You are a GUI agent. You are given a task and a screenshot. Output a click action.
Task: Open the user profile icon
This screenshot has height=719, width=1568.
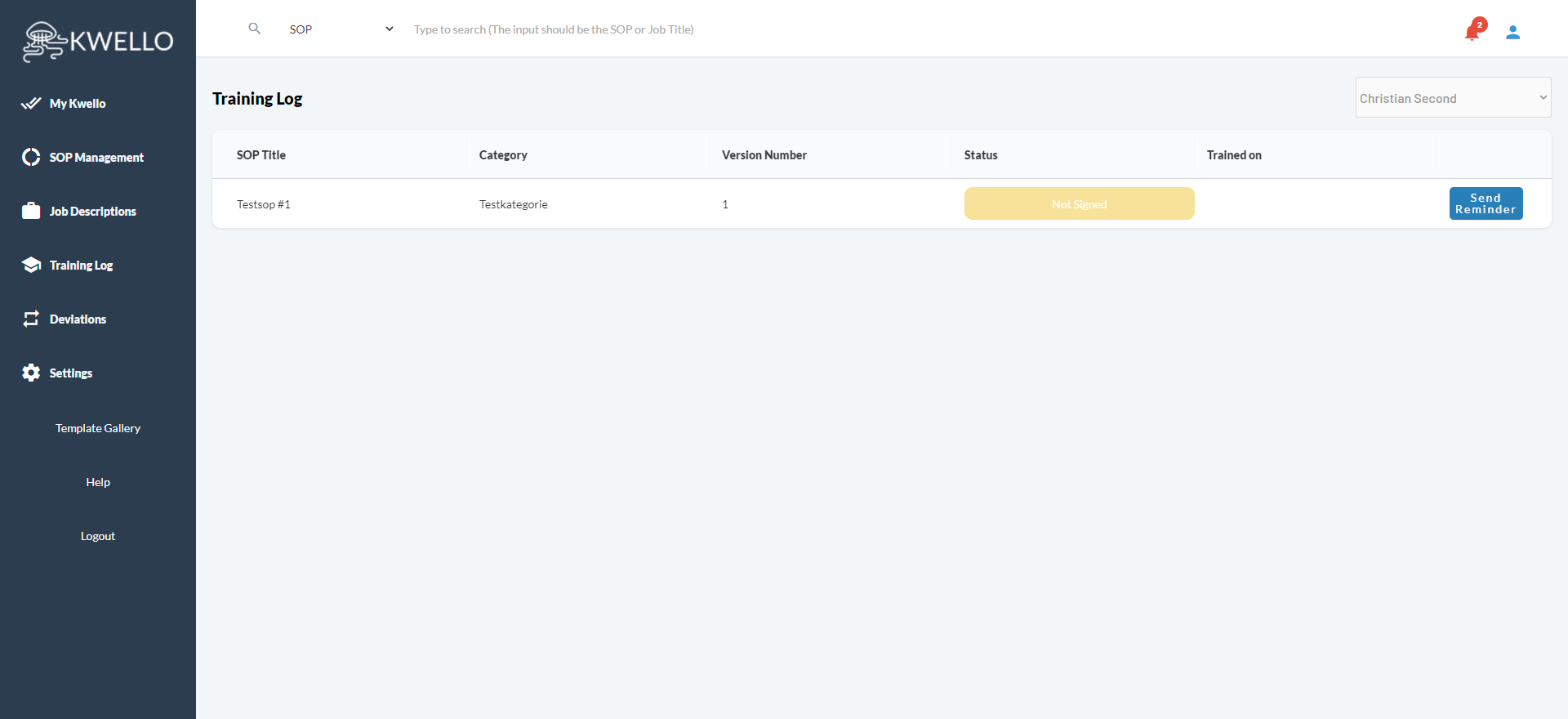click(x=1512, y=32)
